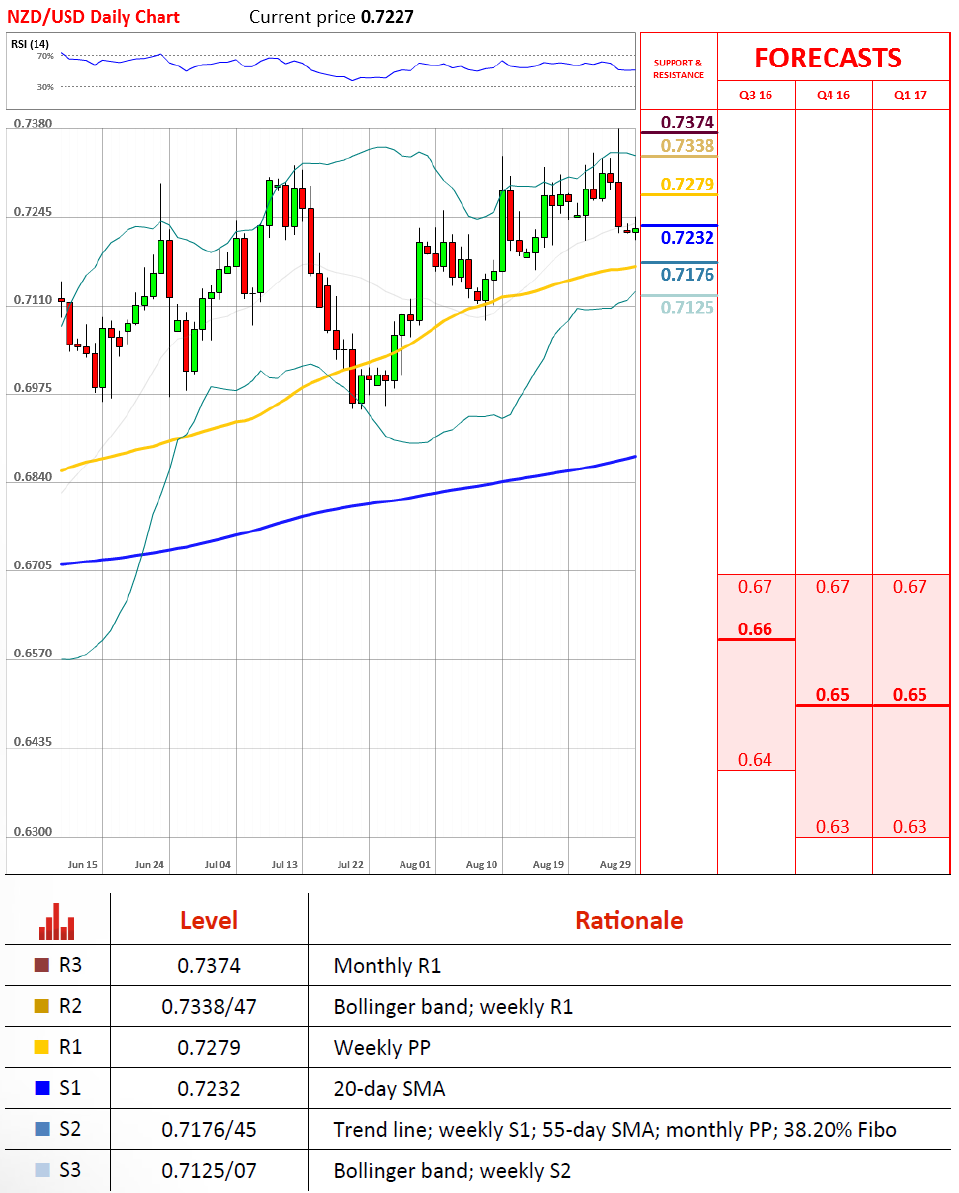Open the Q3 16 forecast column header
959x1193 pixels.
tap(755, 95)
